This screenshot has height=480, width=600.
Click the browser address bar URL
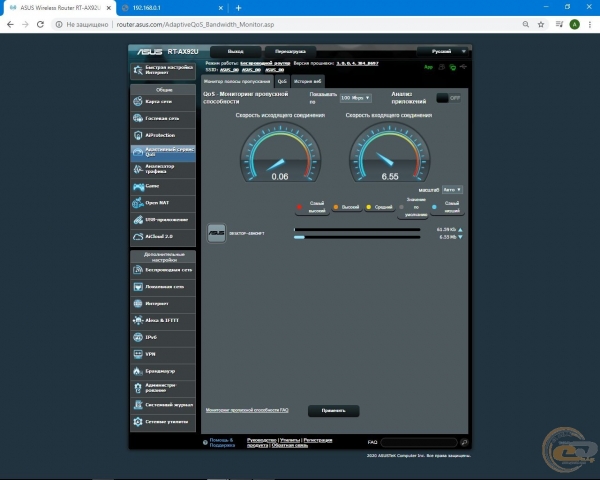(x=195, y=24)
